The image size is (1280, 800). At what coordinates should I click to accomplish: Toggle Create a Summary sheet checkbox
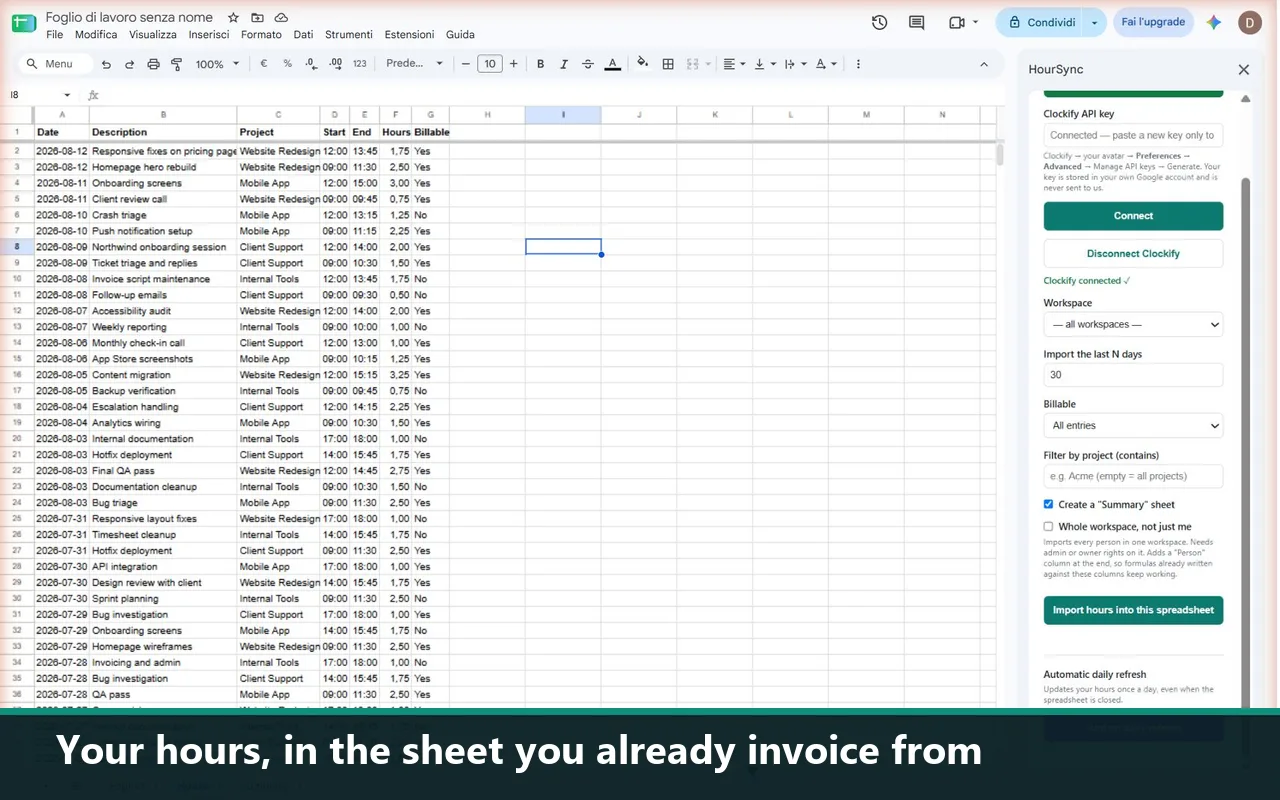pos(1048,504)
